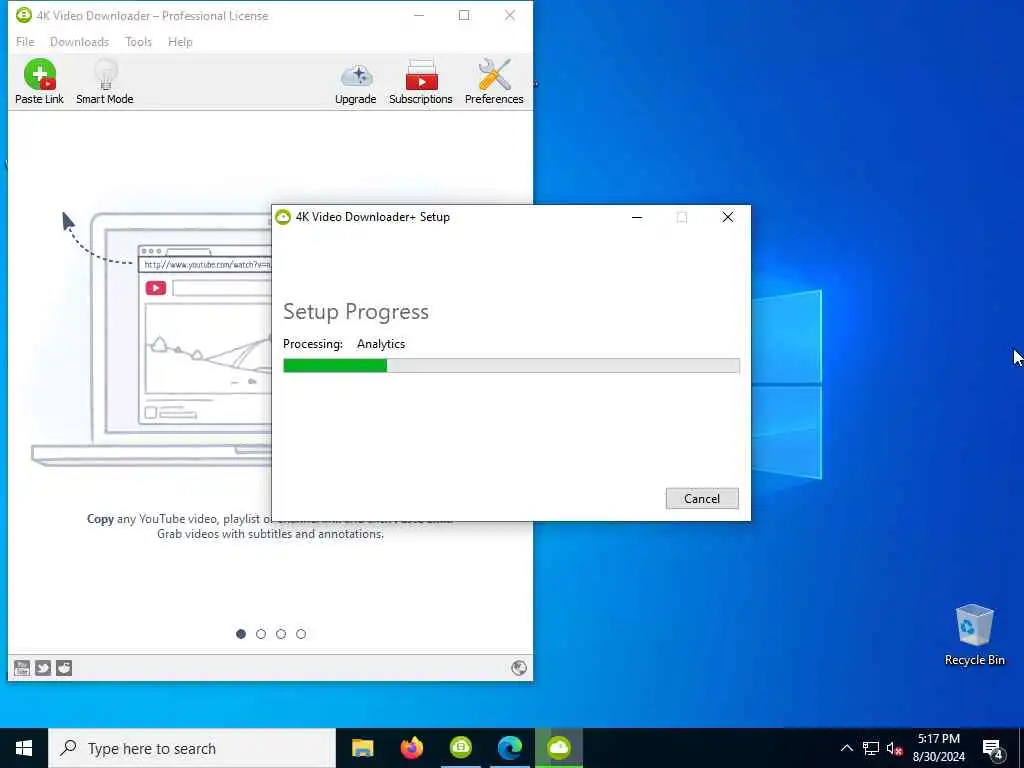Viewport: 1024px width, 768px height.
Task: Select the Recycle Bin desktop icon
Action: pos(974,635)
